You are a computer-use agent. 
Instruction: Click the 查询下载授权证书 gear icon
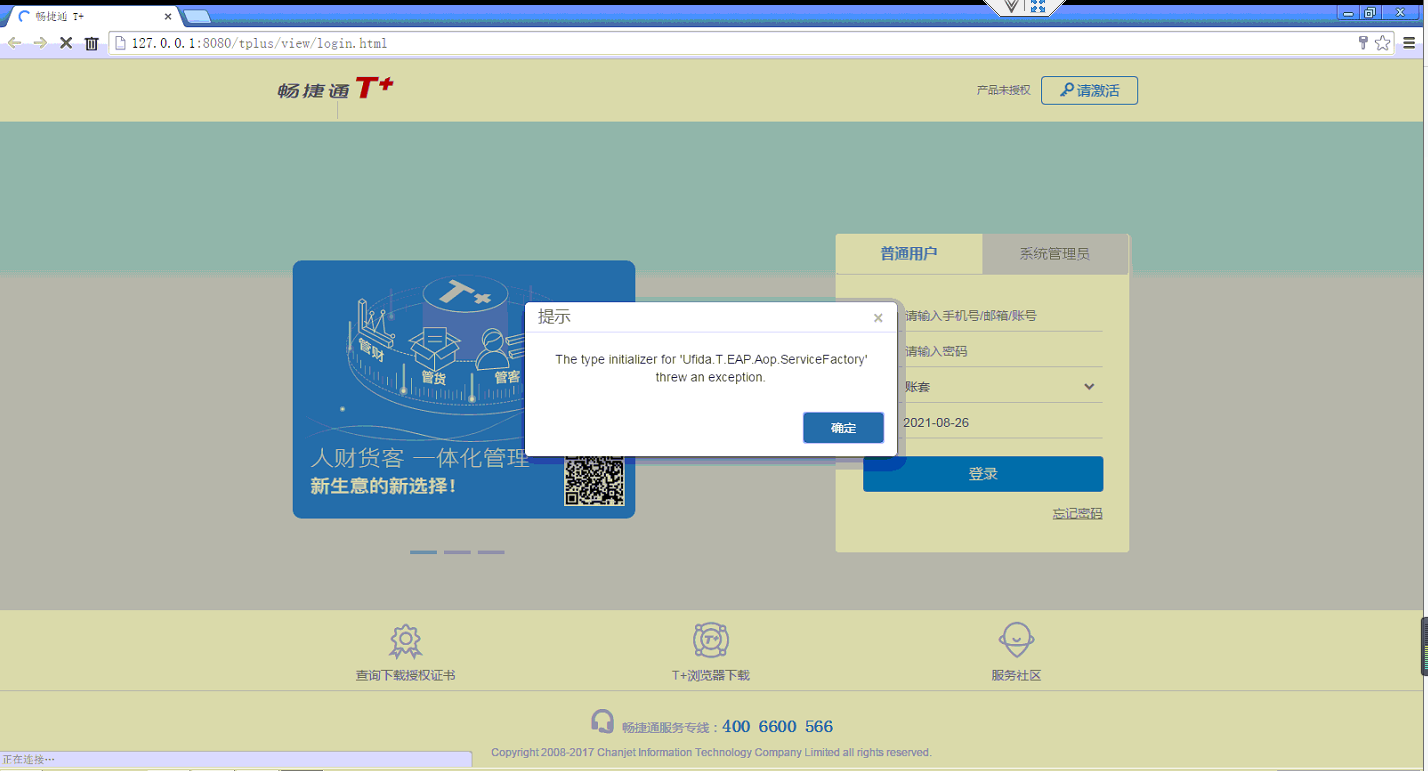(x=405, y=640)
